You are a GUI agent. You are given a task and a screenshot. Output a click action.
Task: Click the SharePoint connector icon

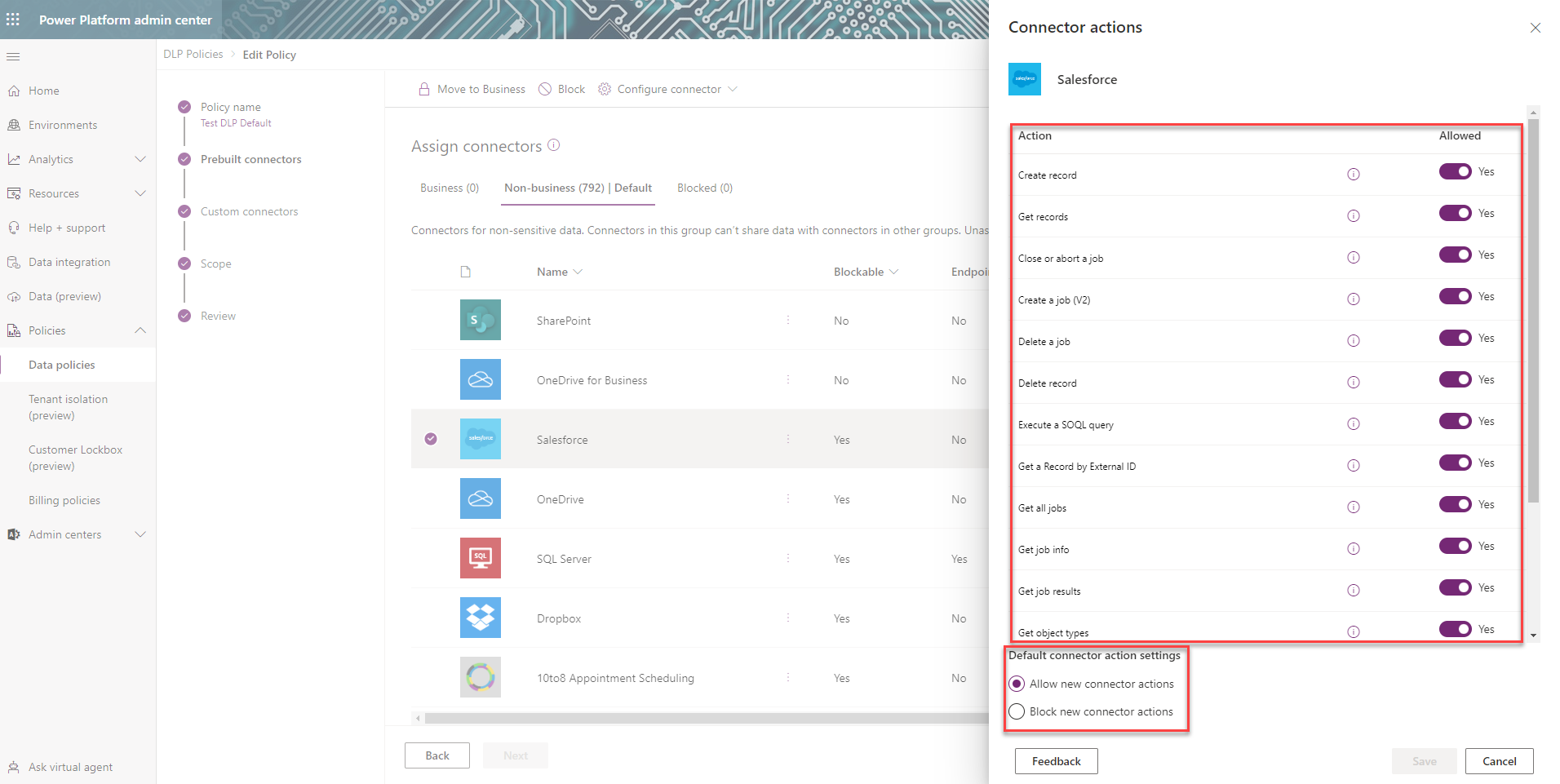click(x=481, y=320)
